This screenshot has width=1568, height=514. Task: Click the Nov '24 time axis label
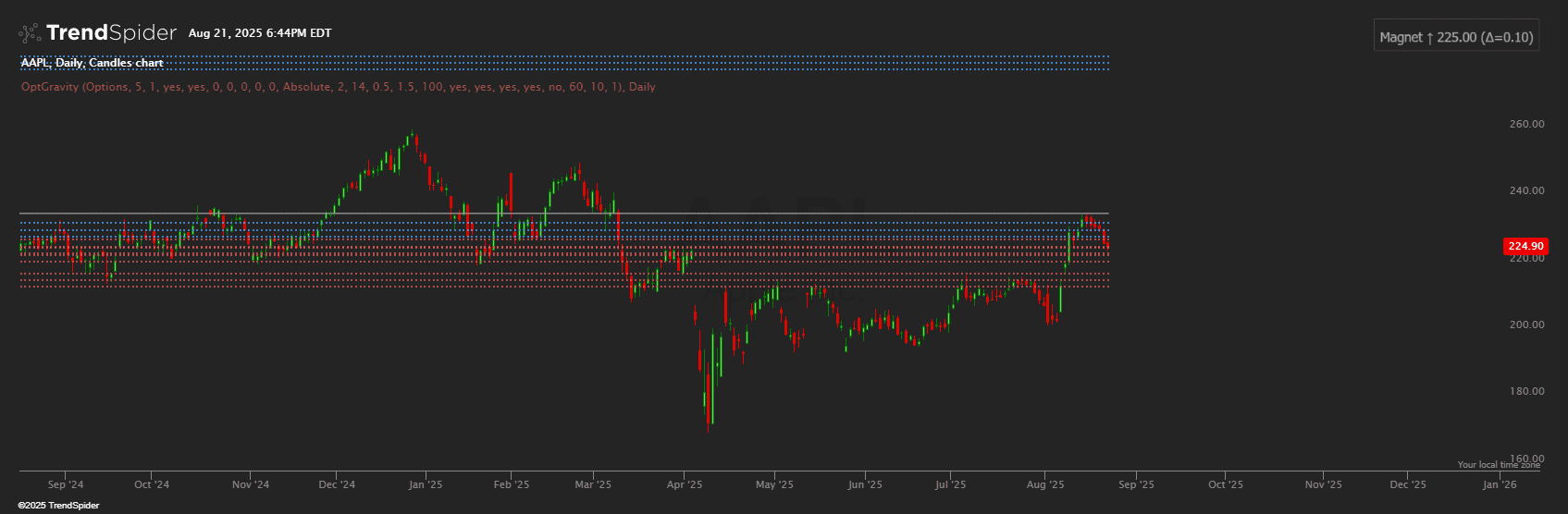(x=251, y=484)
